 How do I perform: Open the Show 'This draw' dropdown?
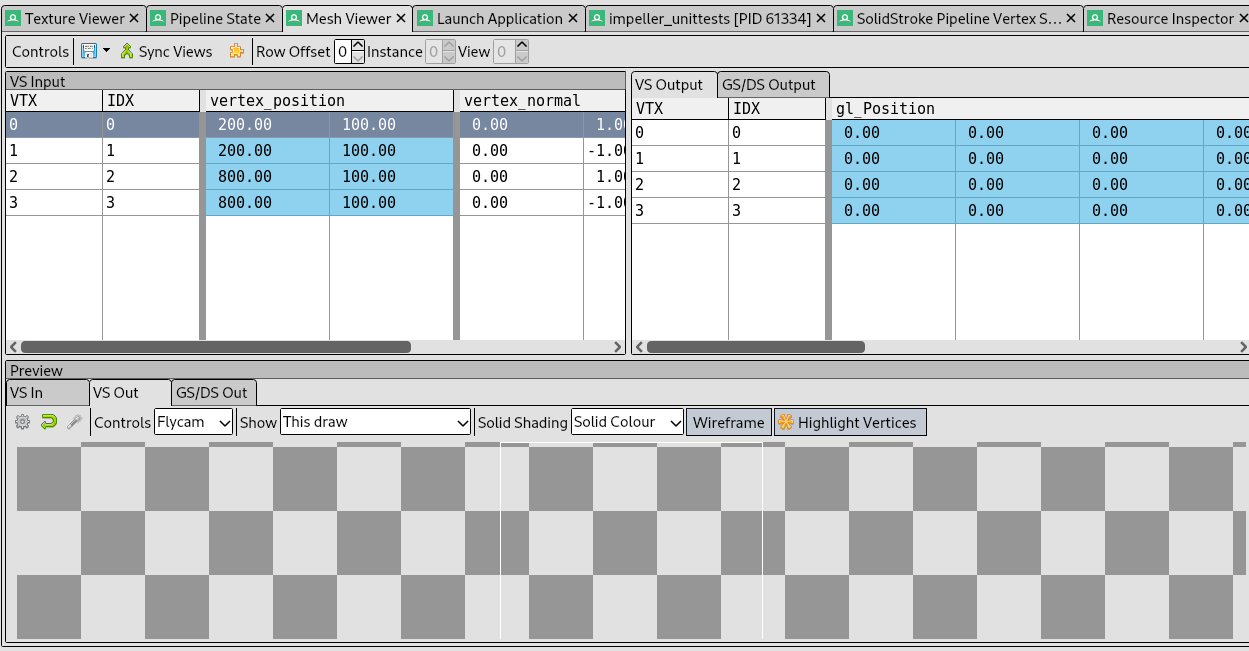[x=375, y=422]
